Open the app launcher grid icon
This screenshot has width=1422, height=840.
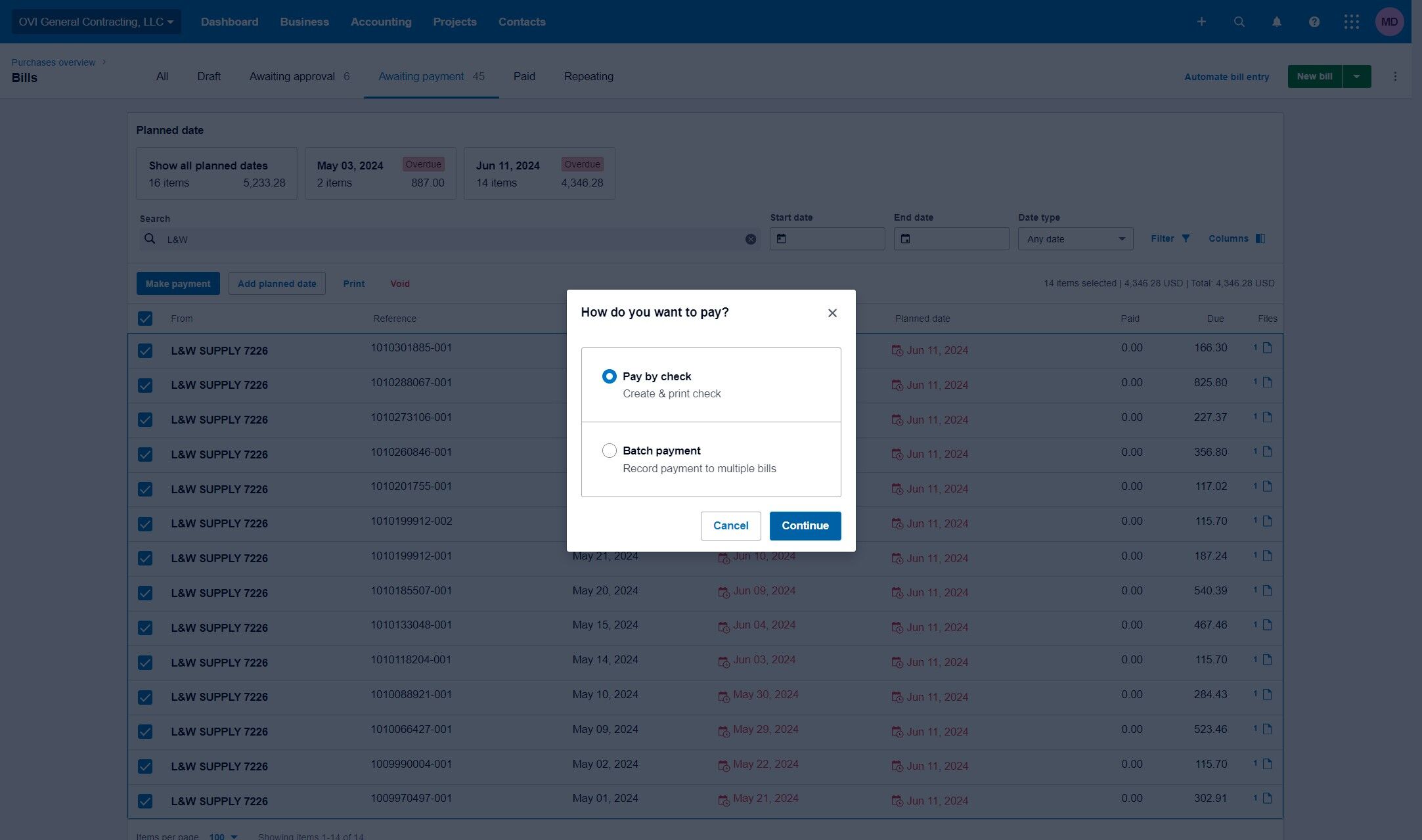point(1351,22)
